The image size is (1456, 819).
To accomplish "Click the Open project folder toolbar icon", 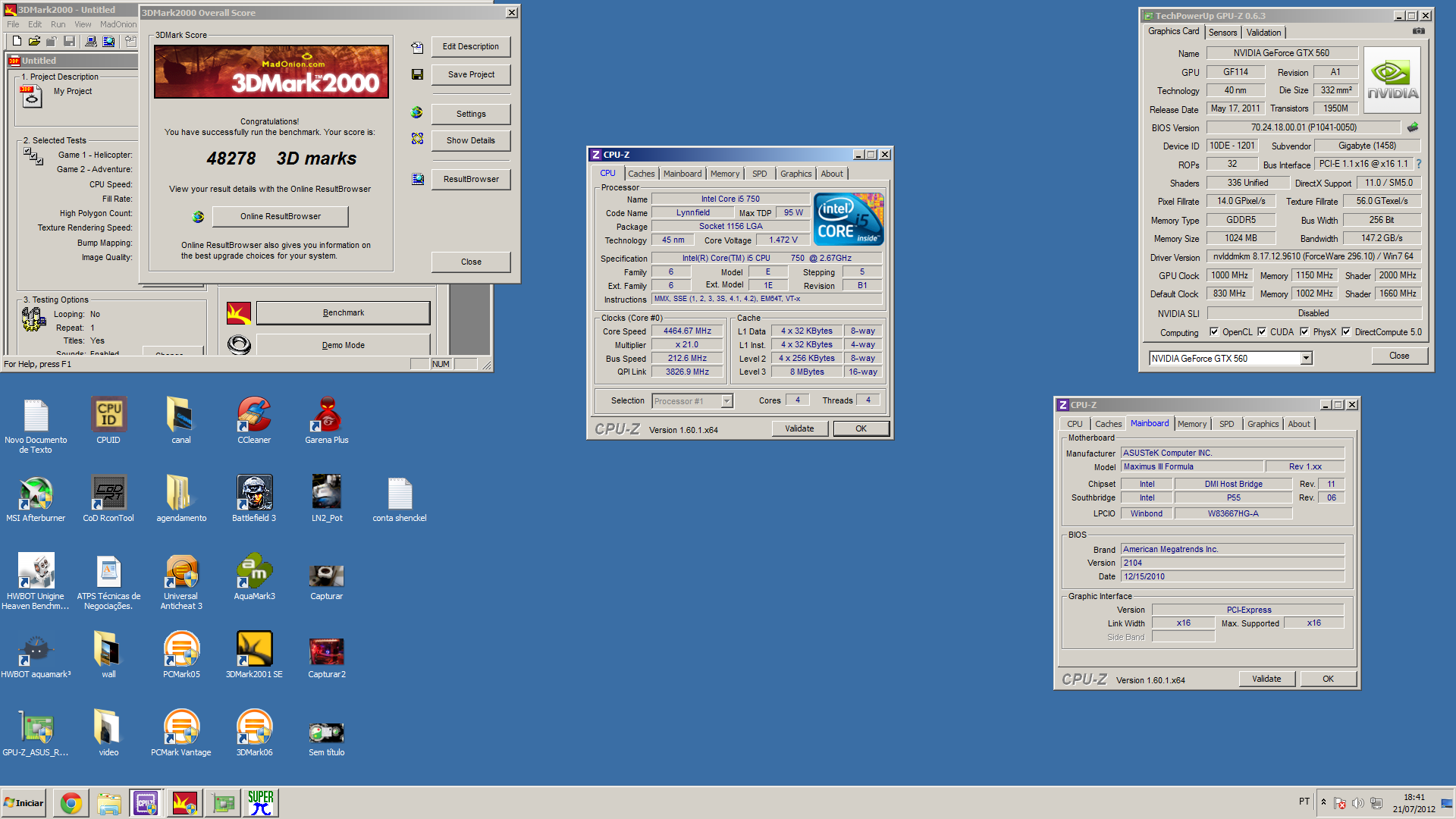I will (34, 41).
